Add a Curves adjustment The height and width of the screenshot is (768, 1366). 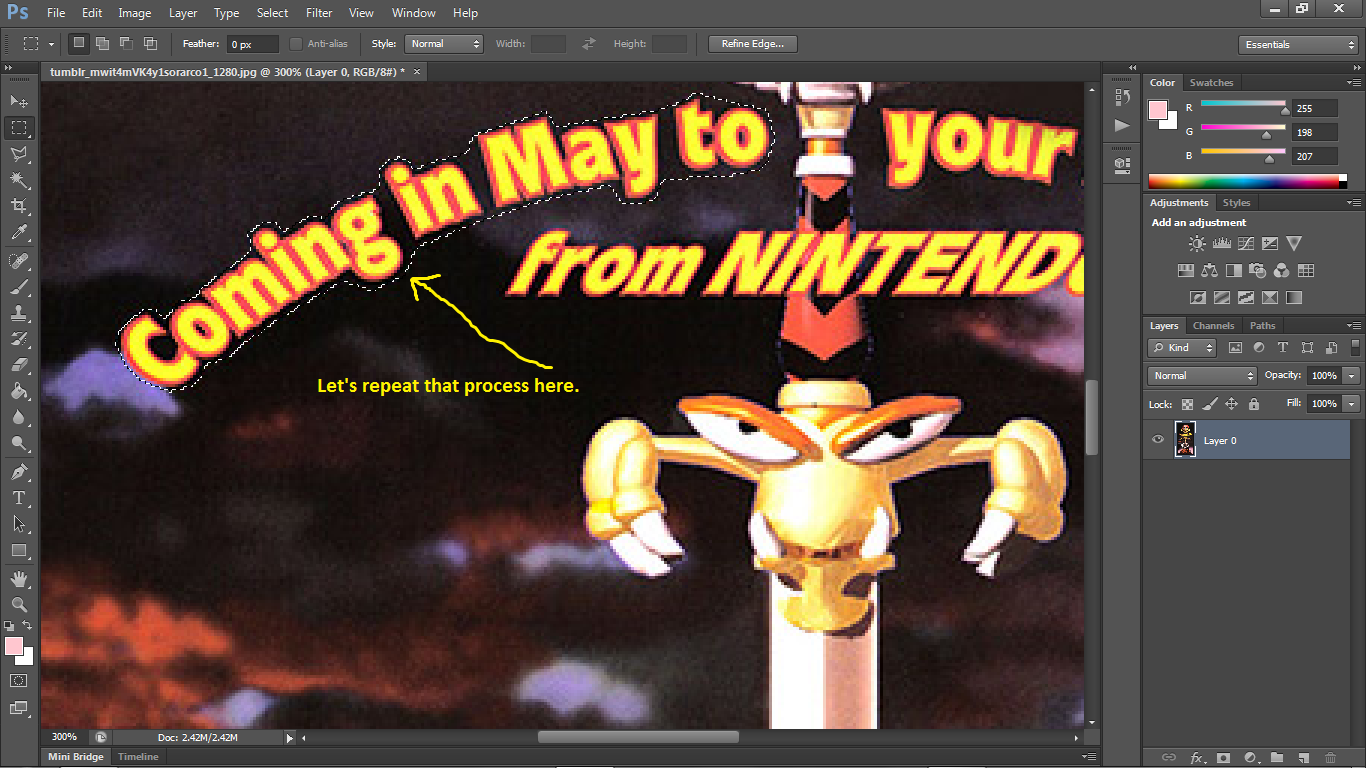click(1245, 243)
